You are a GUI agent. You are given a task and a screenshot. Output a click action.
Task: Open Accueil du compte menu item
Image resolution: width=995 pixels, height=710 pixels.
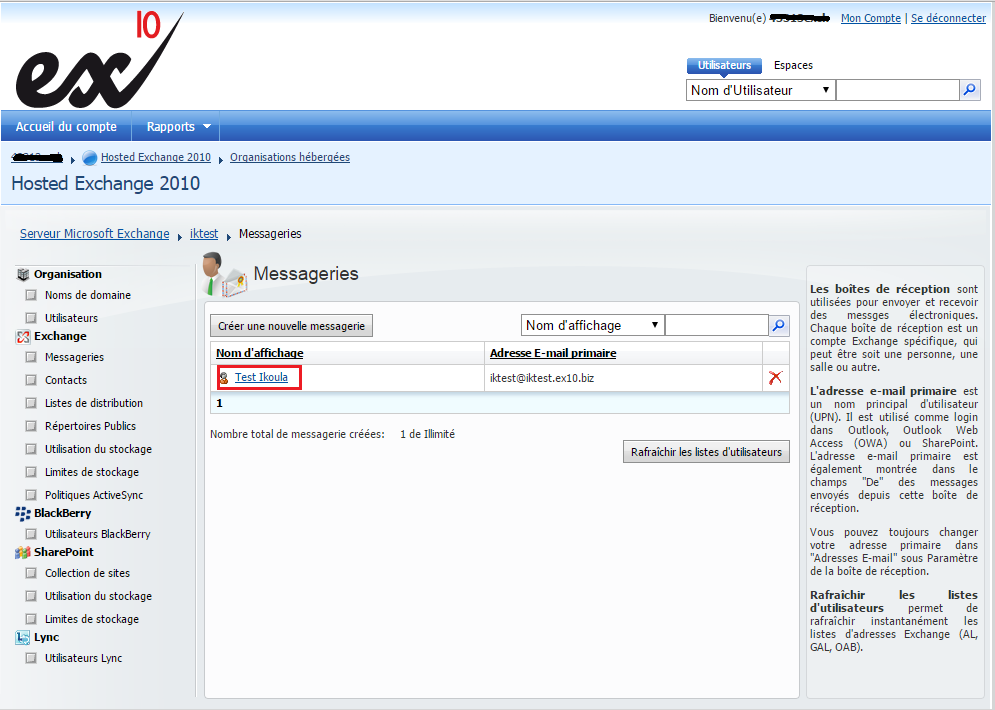66,126
